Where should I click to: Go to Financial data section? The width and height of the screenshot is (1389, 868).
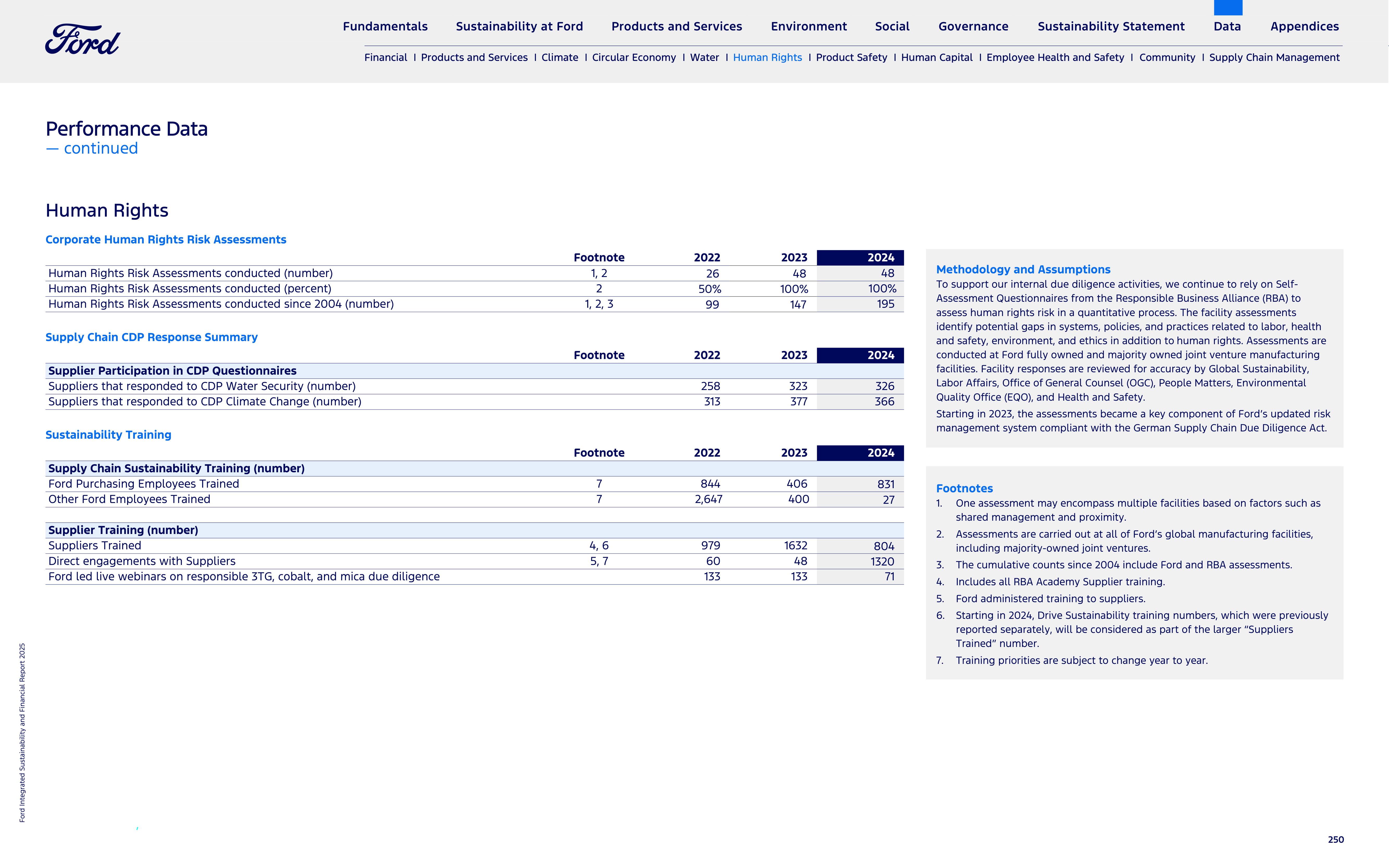coord(385,58)
